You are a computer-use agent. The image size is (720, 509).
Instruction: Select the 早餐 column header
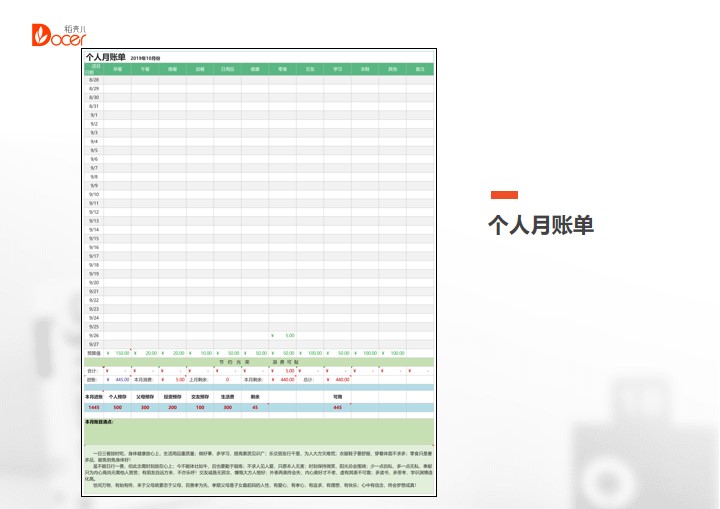(x=117, y=69)
